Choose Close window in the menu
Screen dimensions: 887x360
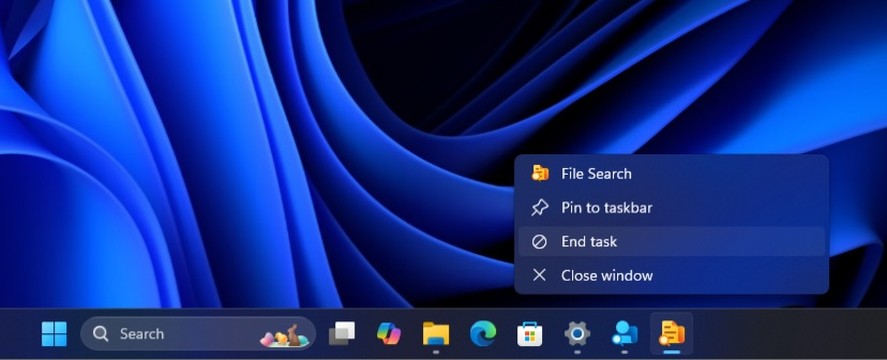671,276
